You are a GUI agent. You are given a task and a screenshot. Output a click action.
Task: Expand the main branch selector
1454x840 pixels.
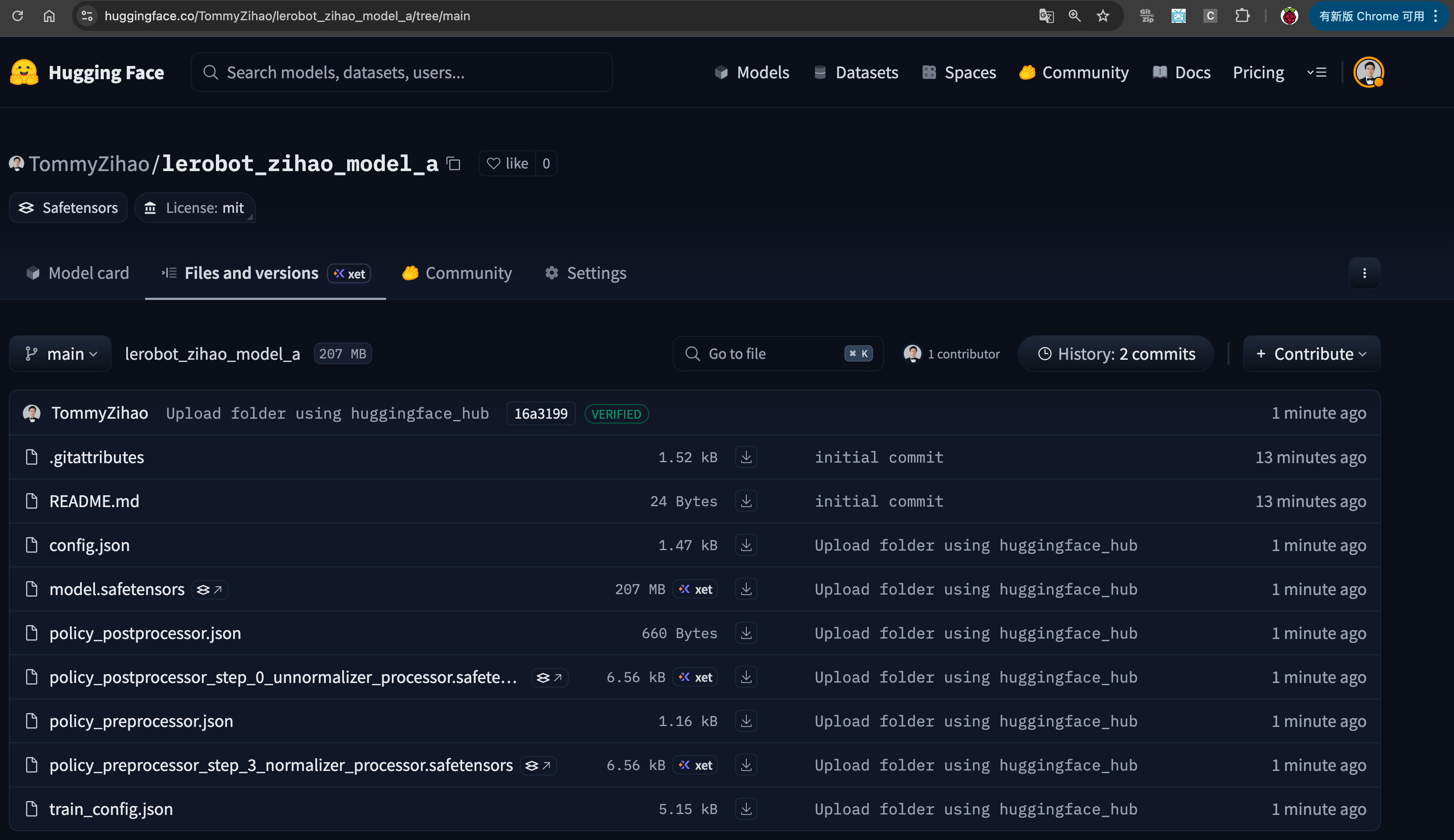pyautogui.click(x=60, y=354)
